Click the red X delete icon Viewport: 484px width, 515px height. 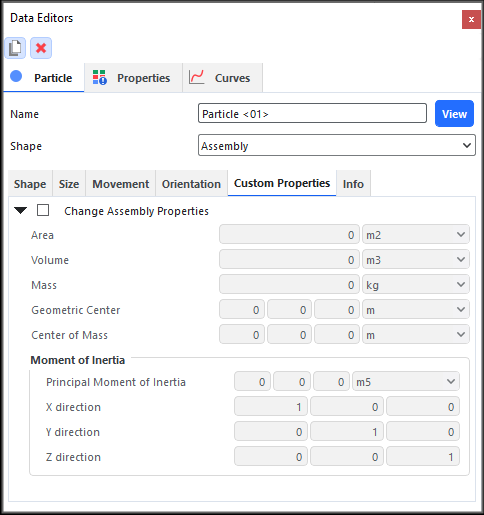[41, 48]
